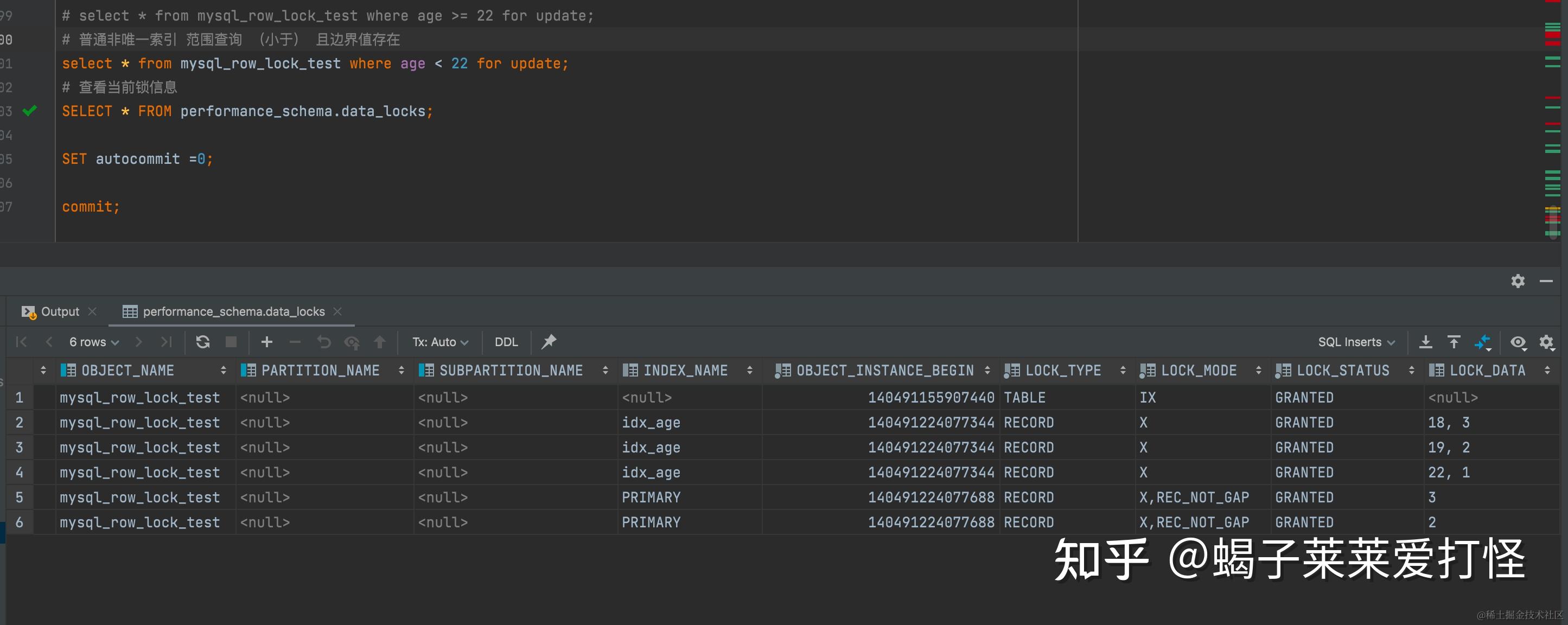Delete selected row using the minus icon

(x=295, y=342)
